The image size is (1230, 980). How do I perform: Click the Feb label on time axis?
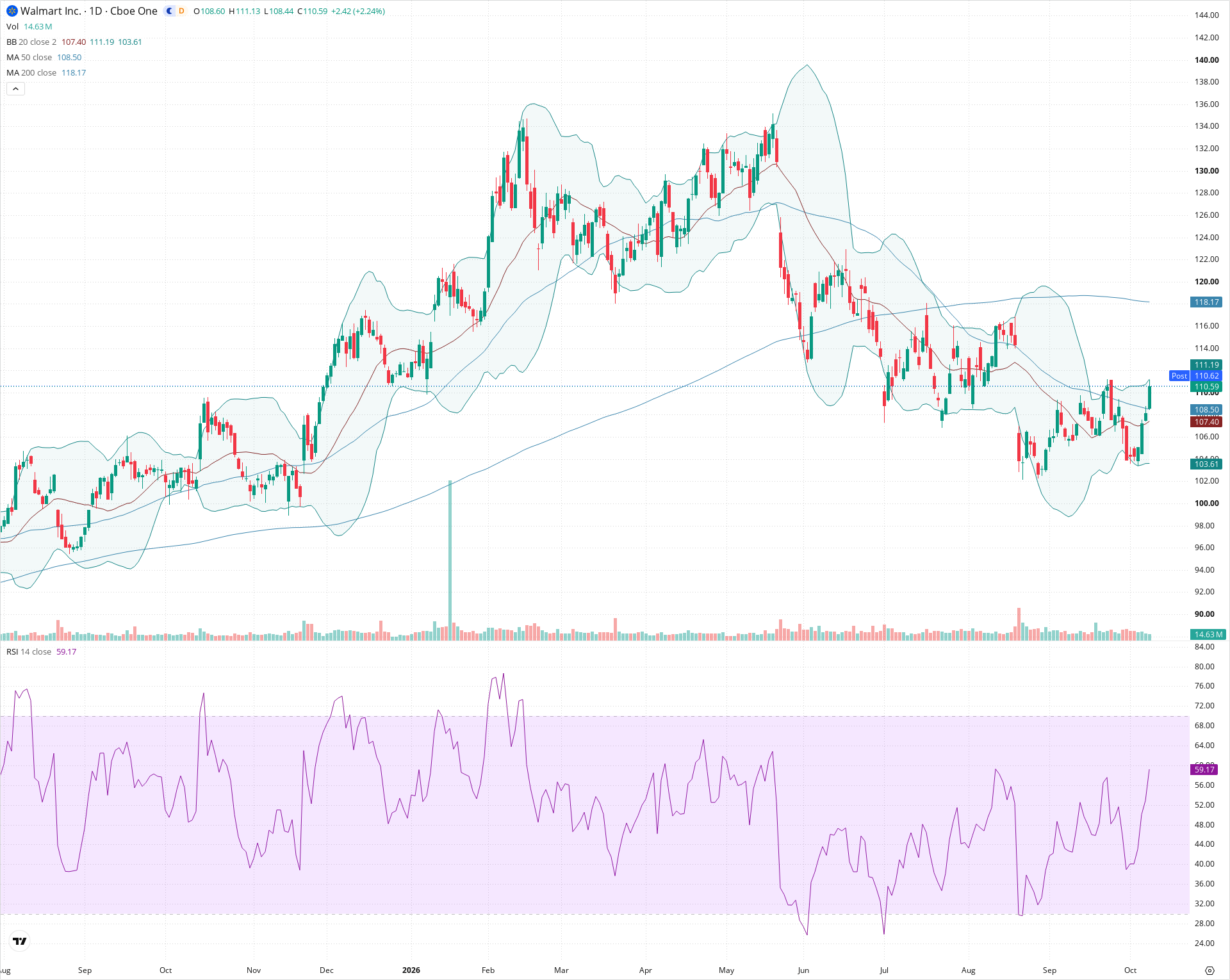pos(488,970)
